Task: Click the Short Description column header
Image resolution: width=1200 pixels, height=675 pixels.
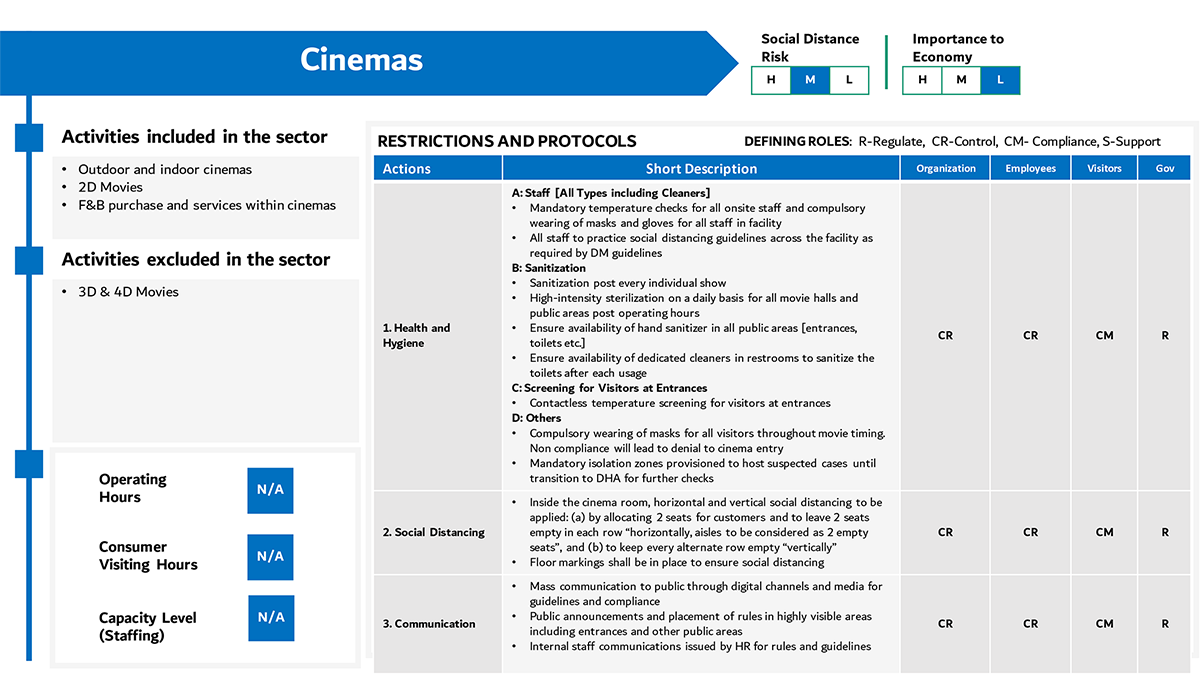Action: point(701,168)
